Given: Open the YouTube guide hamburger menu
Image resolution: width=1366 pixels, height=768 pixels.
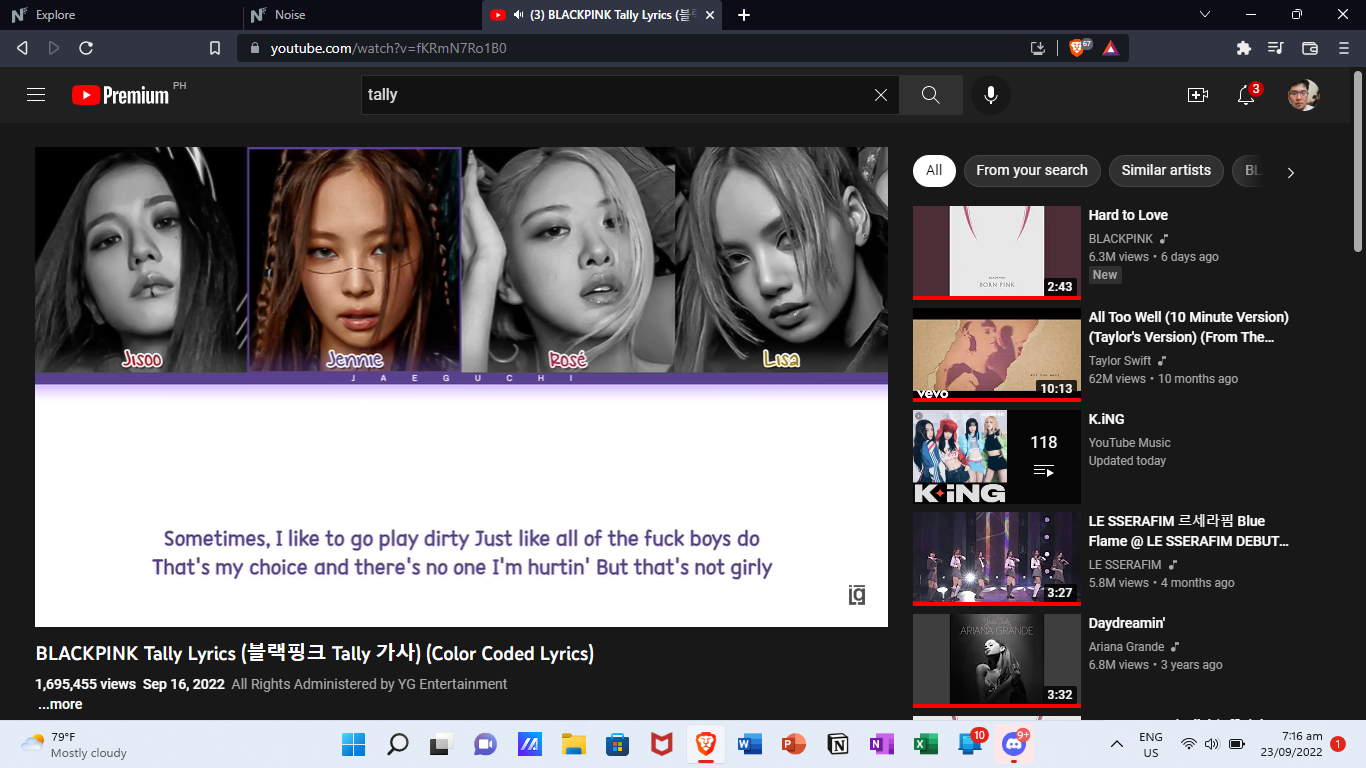Looking at the screenshot, I should coord(36,95).
